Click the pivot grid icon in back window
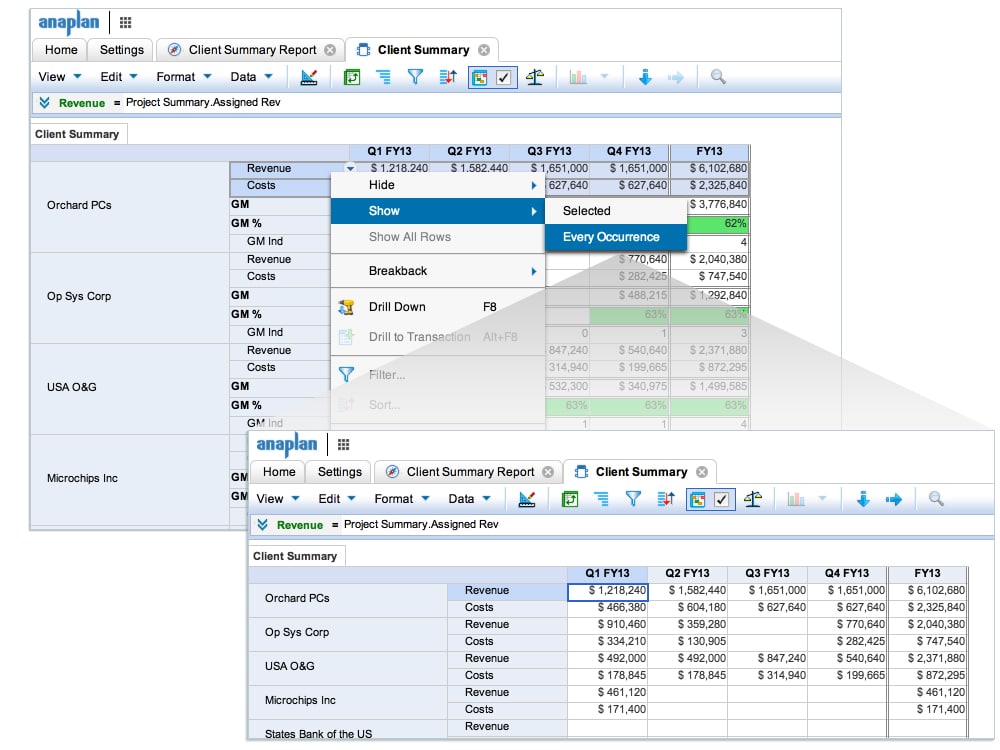The width and height of the screenshot is (1000, 750). (x=480, y=77)
